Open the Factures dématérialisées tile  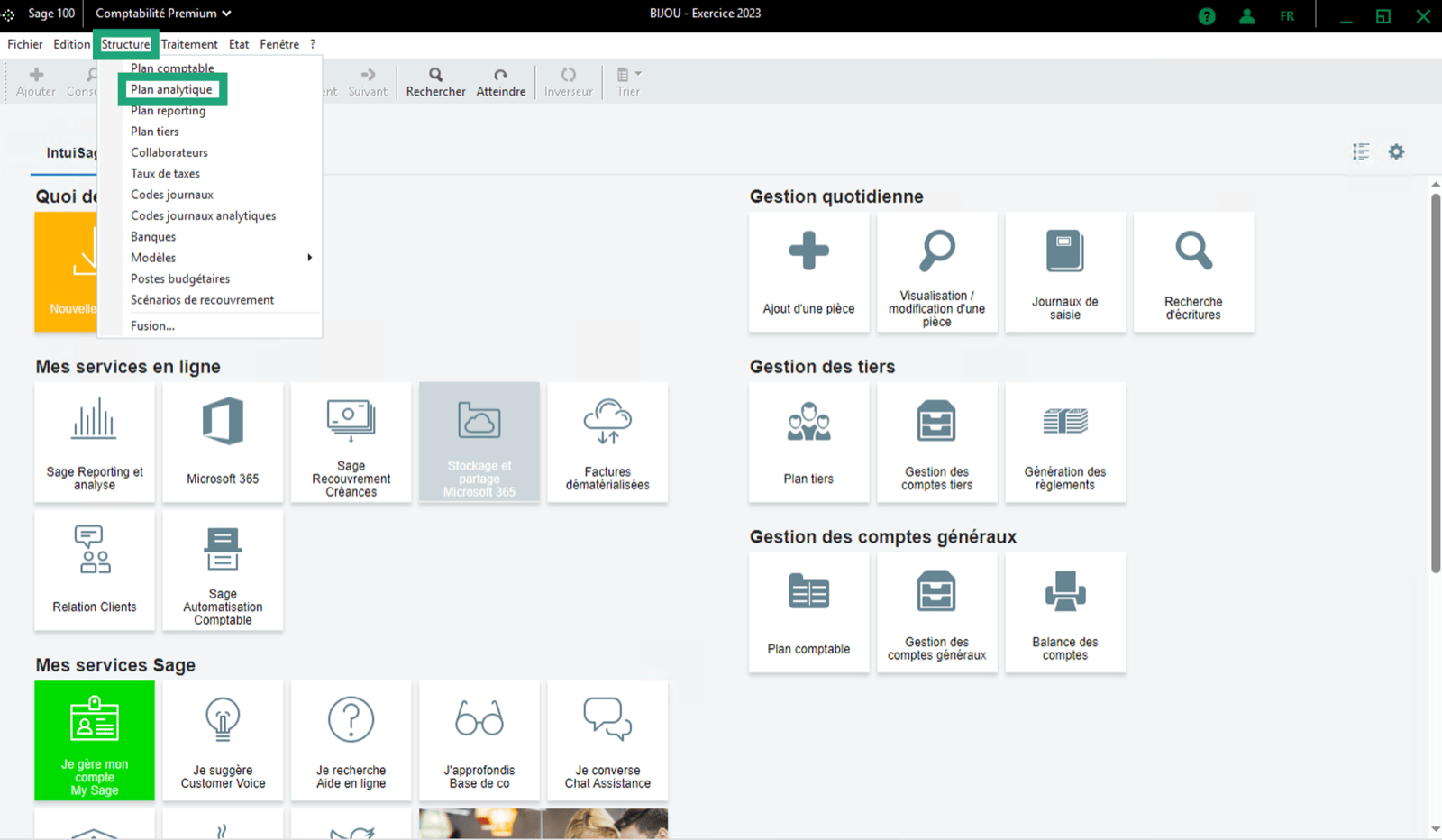(x=607, y=443)
